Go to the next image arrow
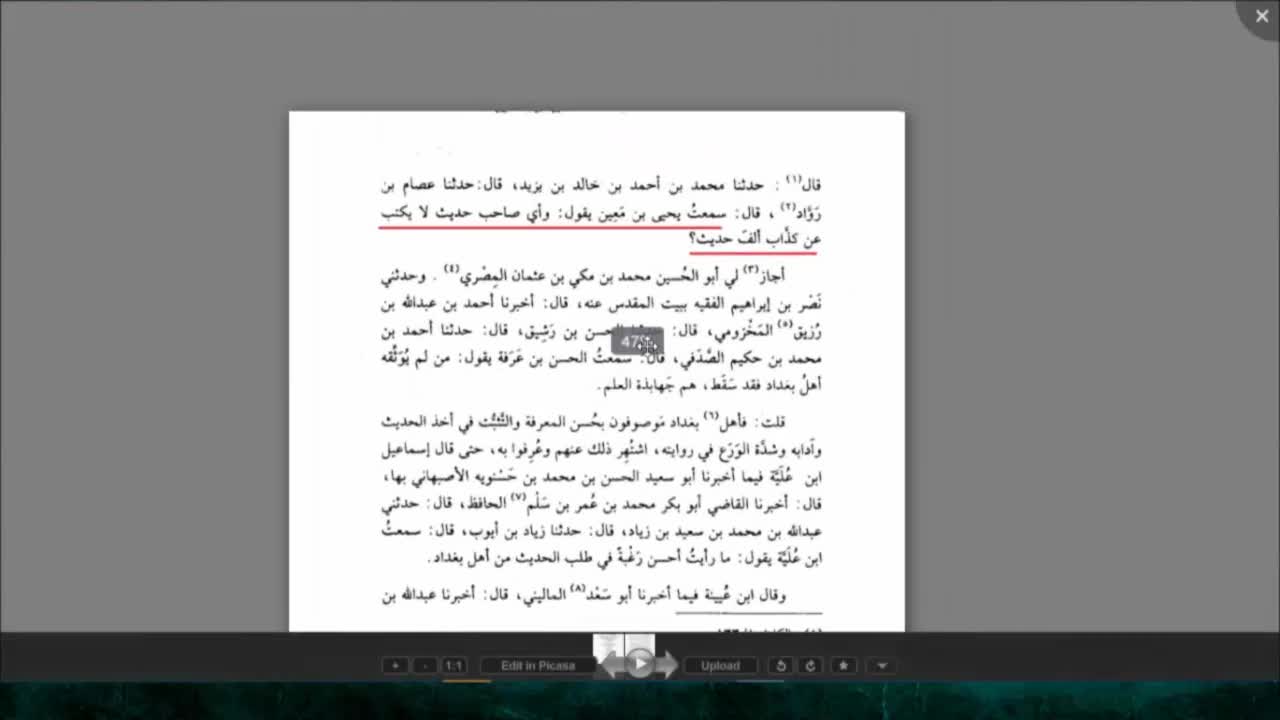This screenshot has height=720, width=1280. click(x=668, y=665)
